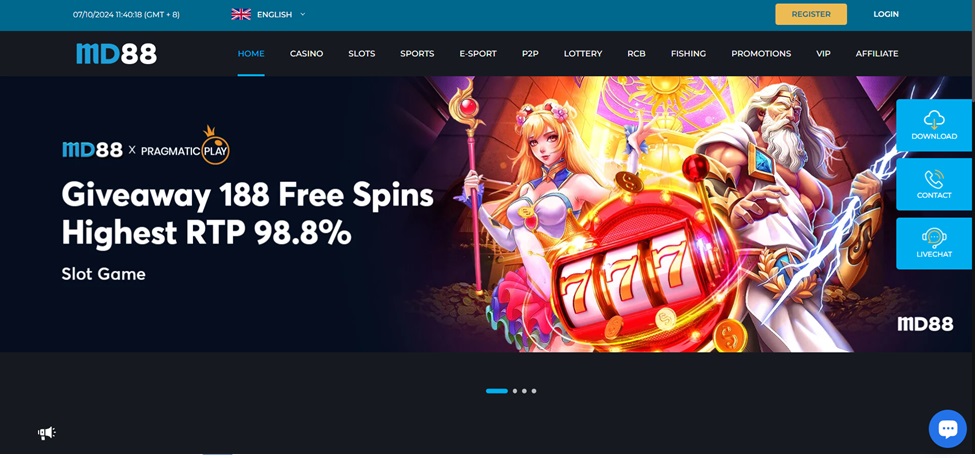Select the fourth carousel slide dot
The height and width of the screenshot is (458, 980).
534,391
